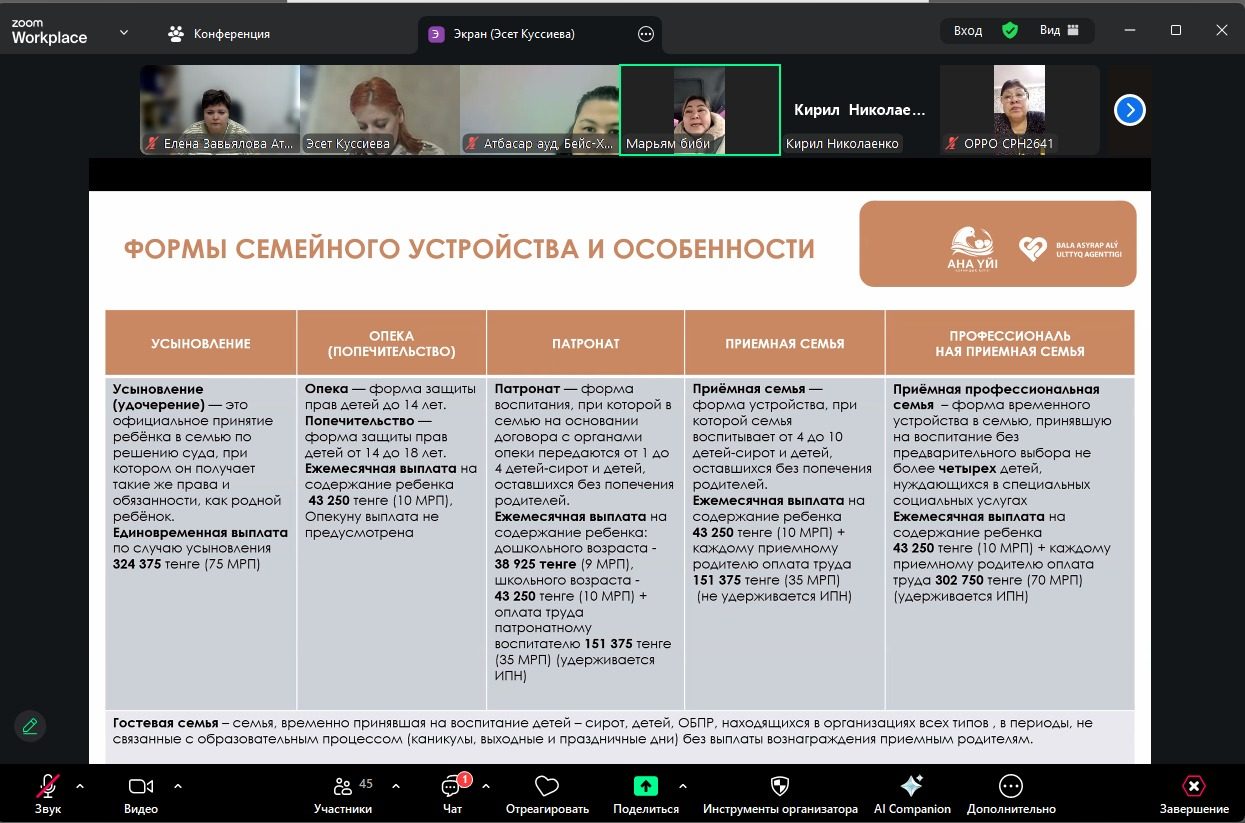Image resolution: width=1245 pixels, height=823 pixels.
Task: Open the Zoom Workplace dropdown chevron
Action: (x=124, y=32)
